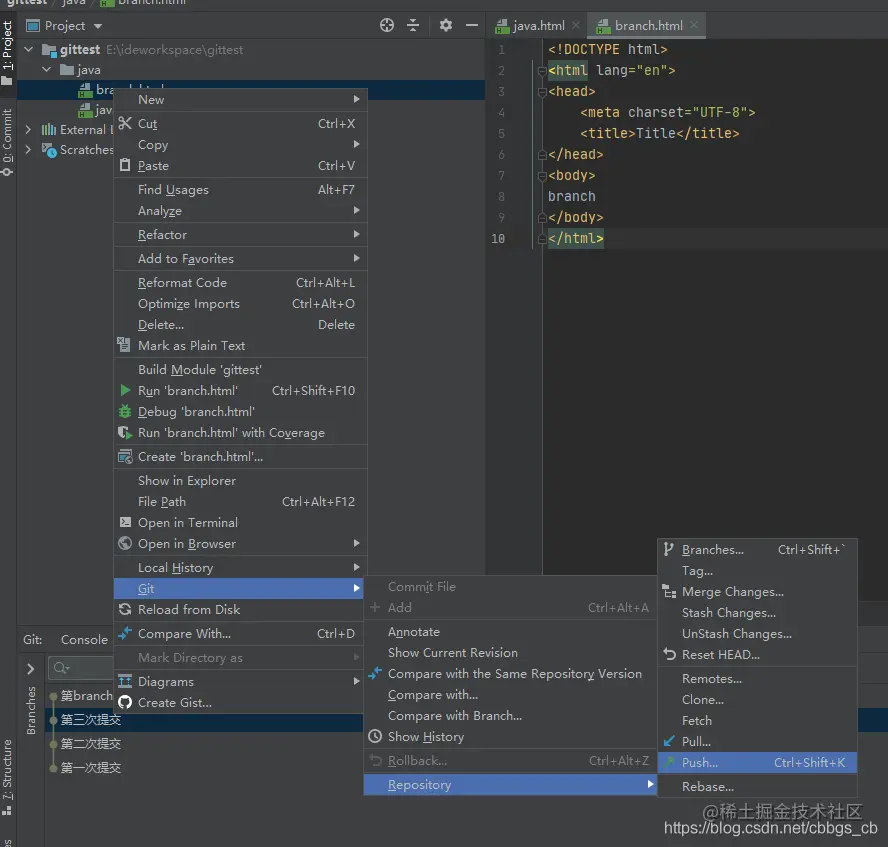Choose Delete... in the context menu

[241, 324]
